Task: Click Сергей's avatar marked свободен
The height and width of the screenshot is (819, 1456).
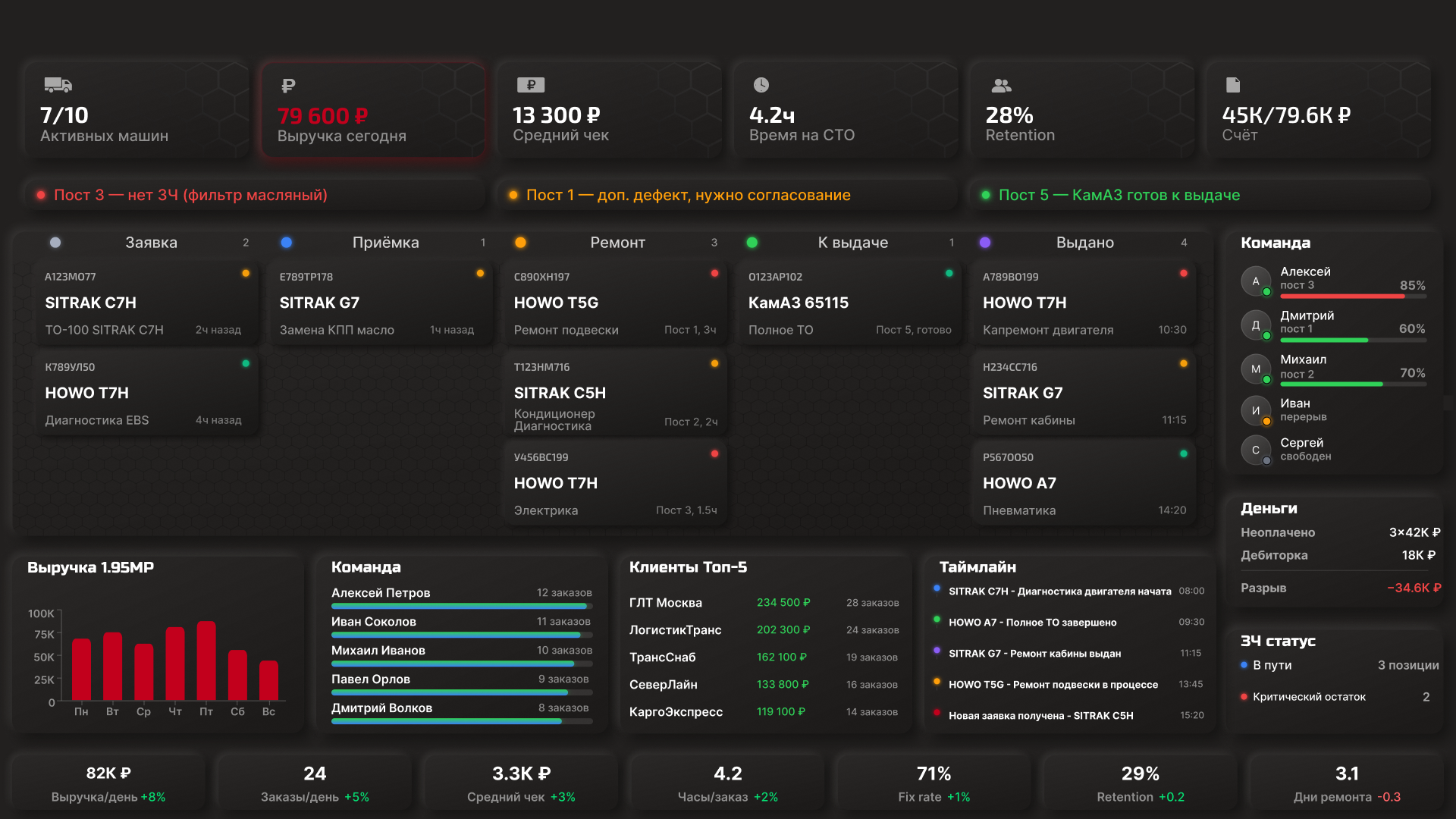Action: [x=1256, y=450]
